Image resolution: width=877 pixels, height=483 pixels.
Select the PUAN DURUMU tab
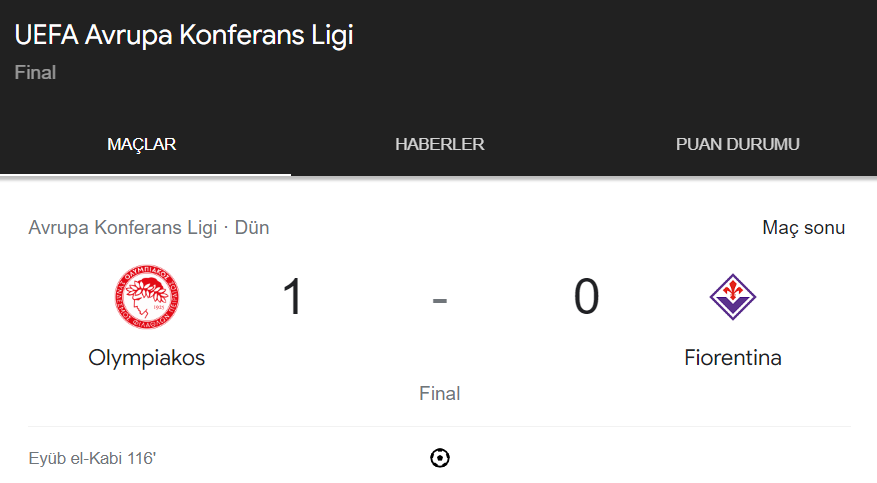(x=738, y=144)
